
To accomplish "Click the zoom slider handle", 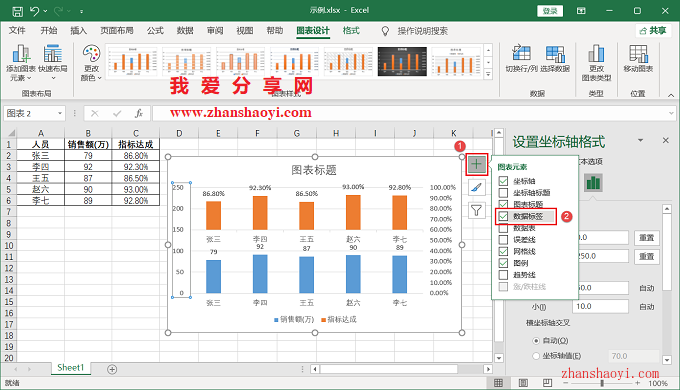I will coord(602,383).
